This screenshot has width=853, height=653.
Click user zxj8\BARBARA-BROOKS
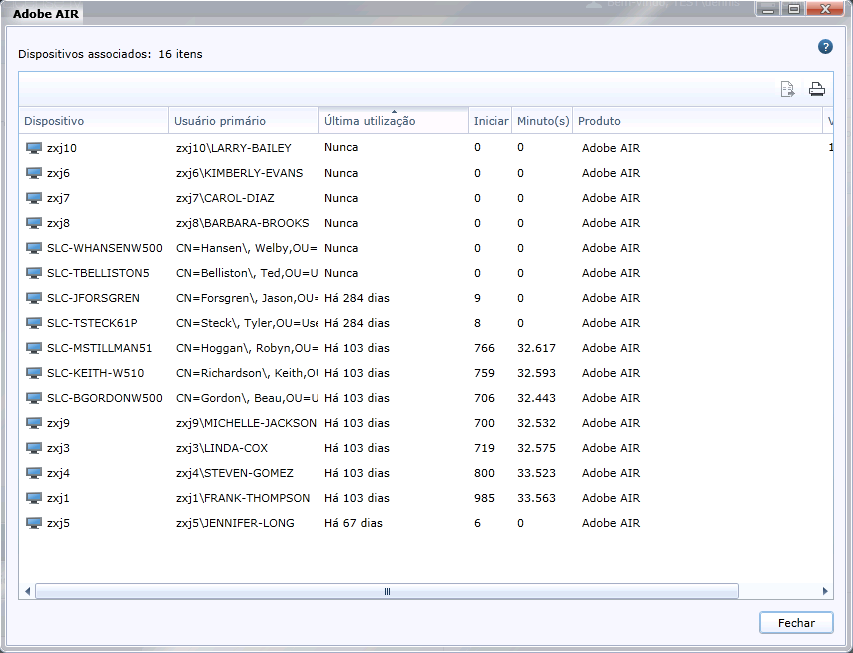click(243, 223)
